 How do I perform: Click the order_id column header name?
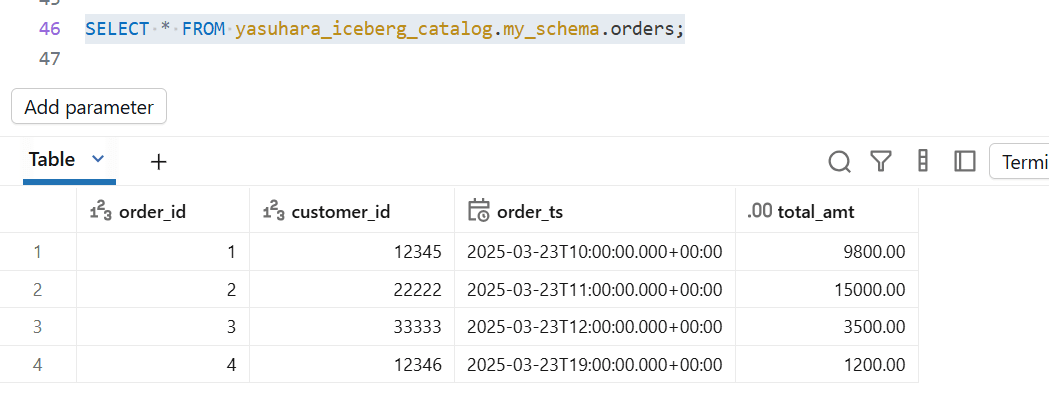152,211
